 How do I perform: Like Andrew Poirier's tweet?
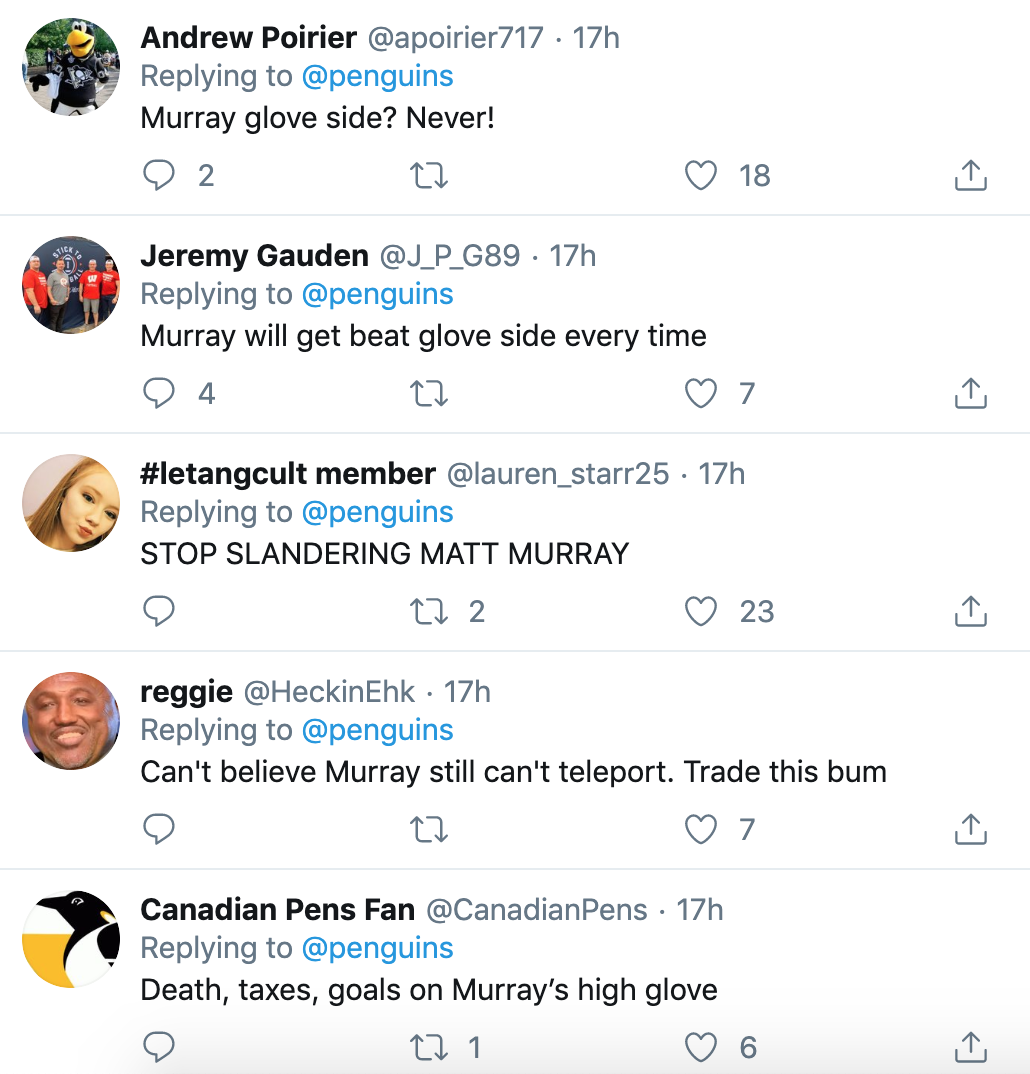click(701, 176)
